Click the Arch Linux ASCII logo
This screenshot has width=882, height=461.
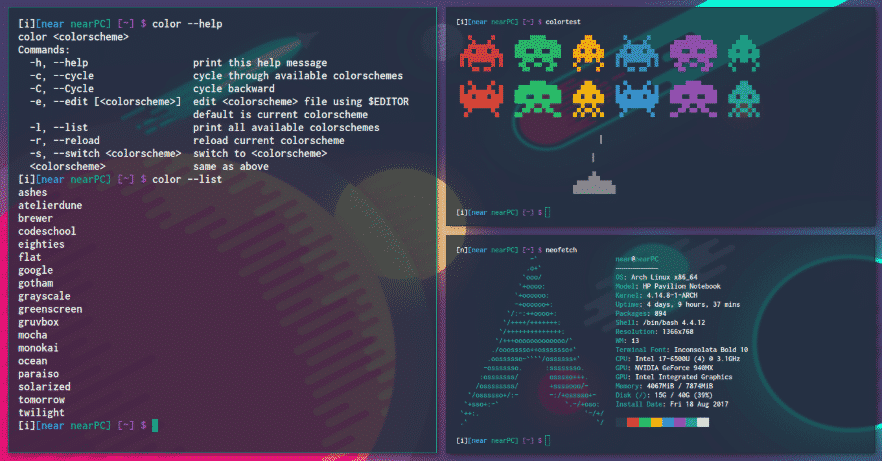[x=532, y=341]
